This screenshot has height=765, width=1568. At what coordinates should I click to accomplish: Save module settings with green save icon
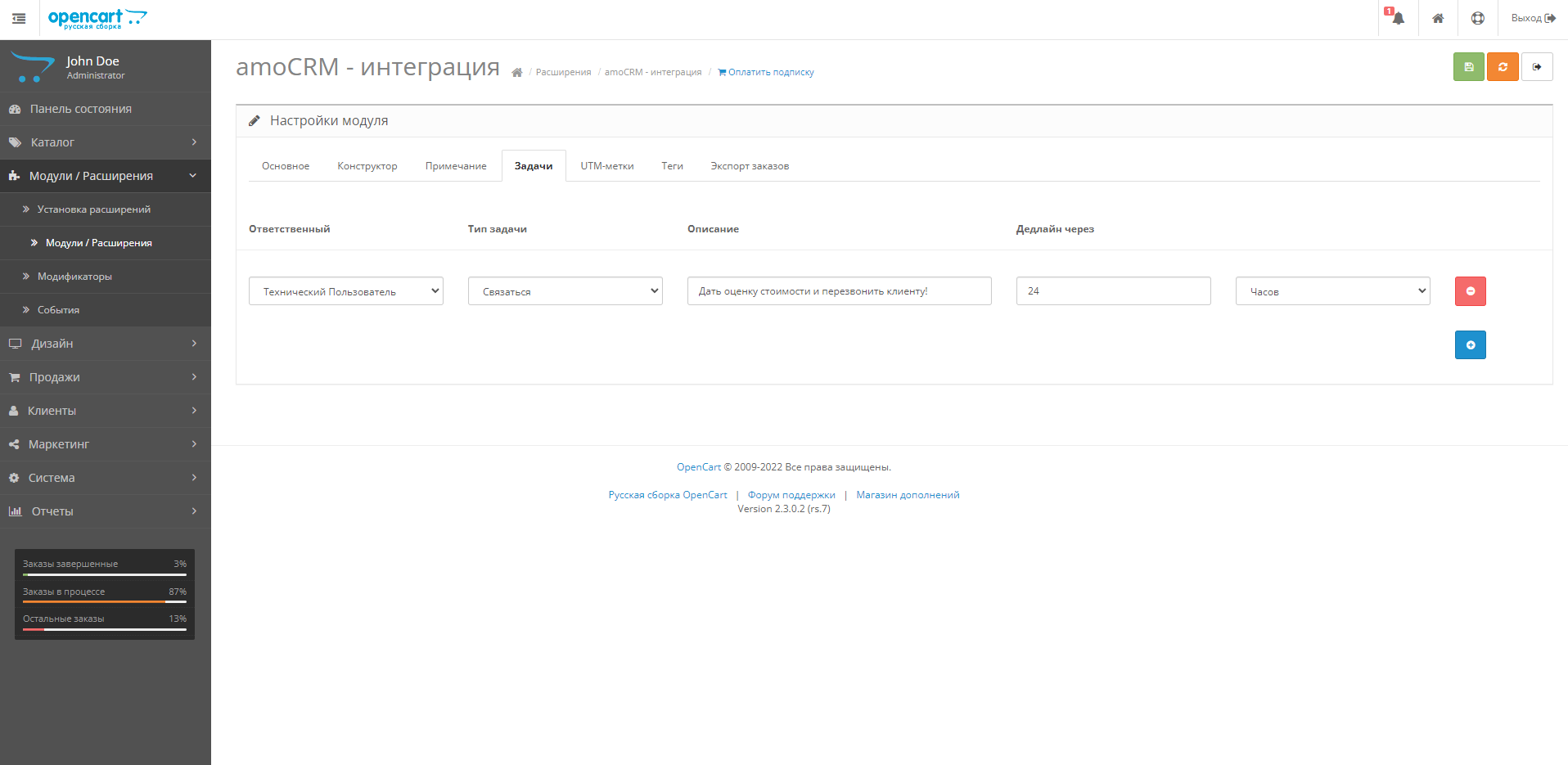pyautogui.click(x=1468, y=66)
